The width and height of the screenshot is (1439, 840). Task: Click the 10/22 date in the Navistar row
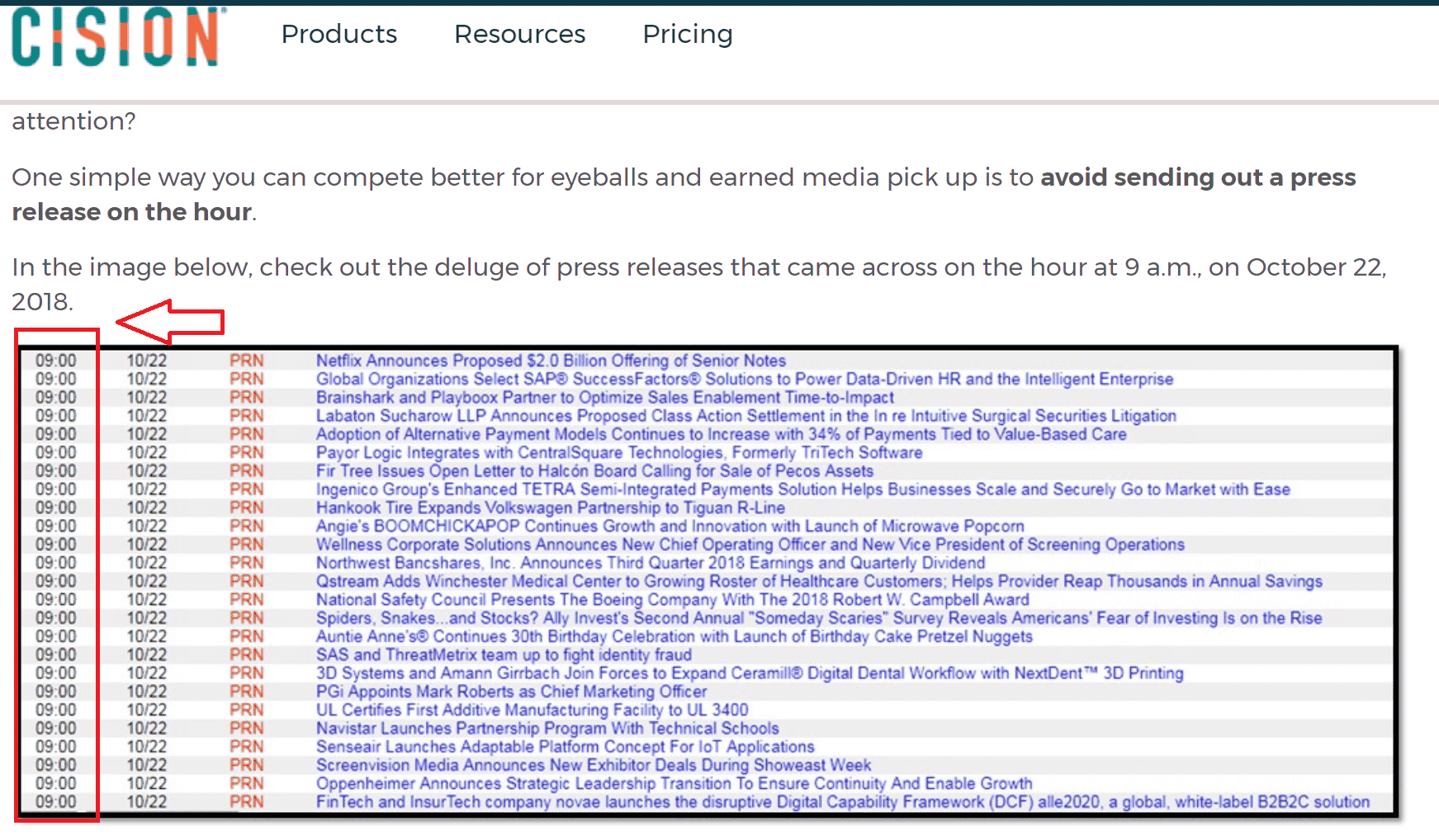click(146, 728)
